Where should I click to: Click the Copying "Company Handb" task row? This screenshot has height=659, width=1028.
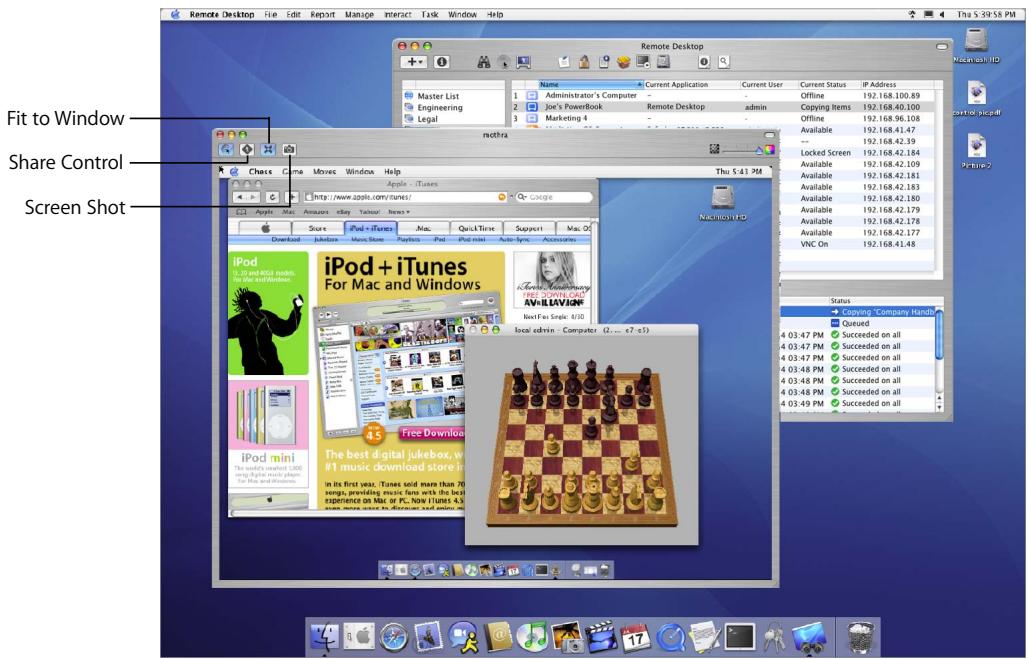[858, 312]
